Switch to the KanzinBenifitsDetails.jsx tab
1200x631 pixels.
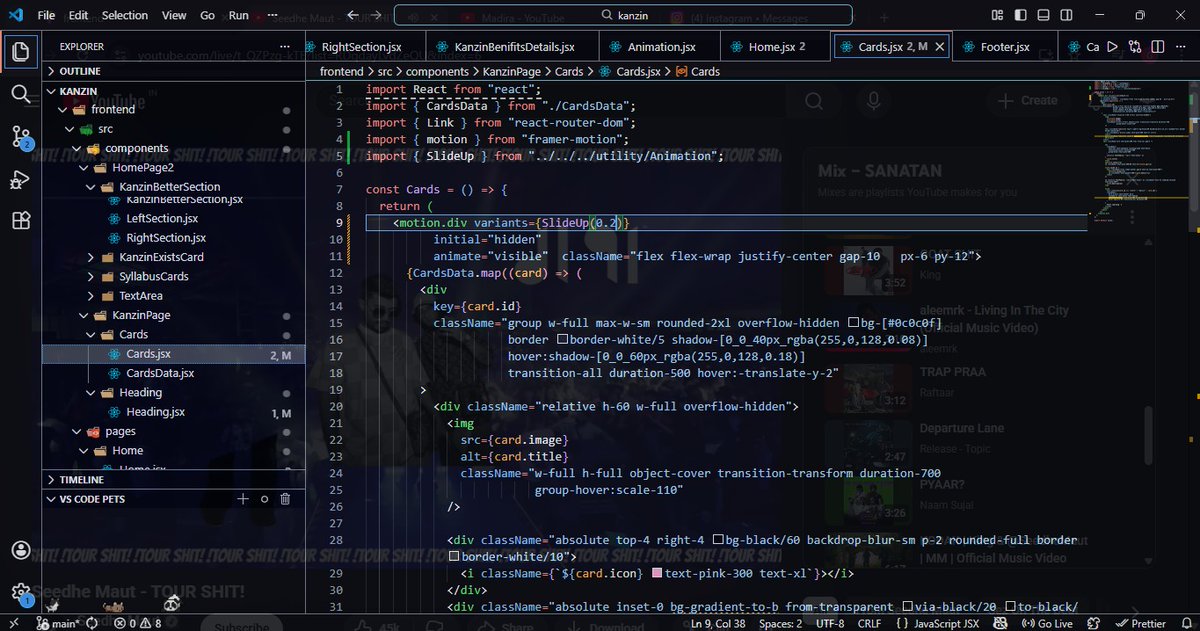point(514,46)
